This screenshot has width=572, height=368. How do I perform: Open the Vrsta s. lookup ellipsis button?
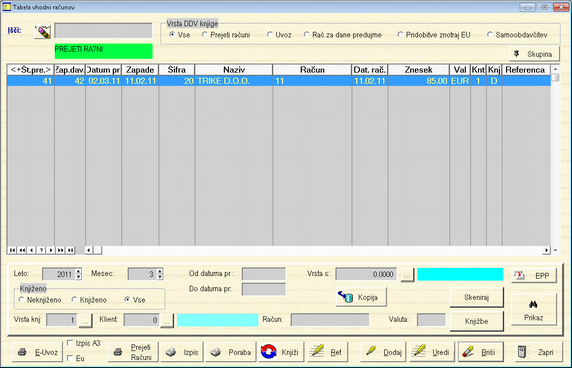point(407,275)
